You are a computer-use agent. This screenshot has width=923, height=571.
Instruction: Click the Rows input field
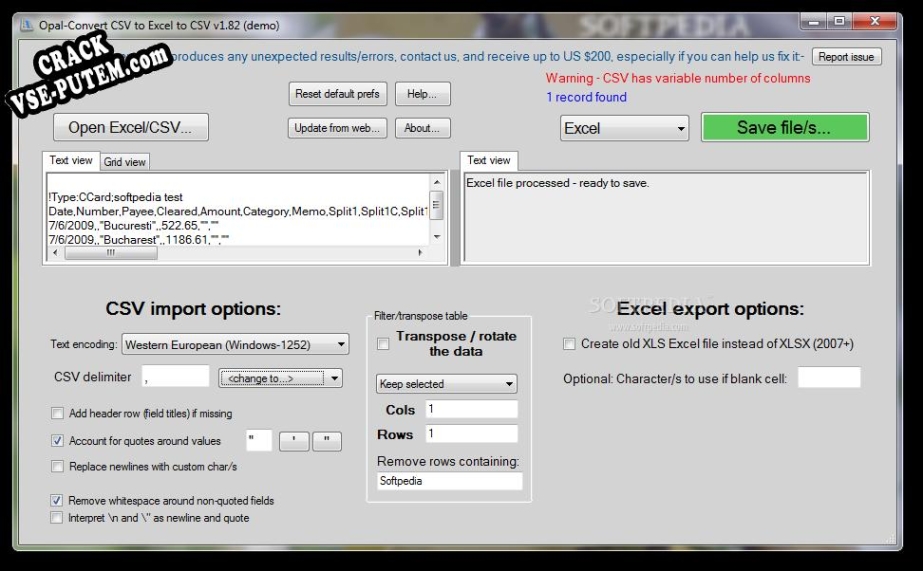[x=472, y=434]
